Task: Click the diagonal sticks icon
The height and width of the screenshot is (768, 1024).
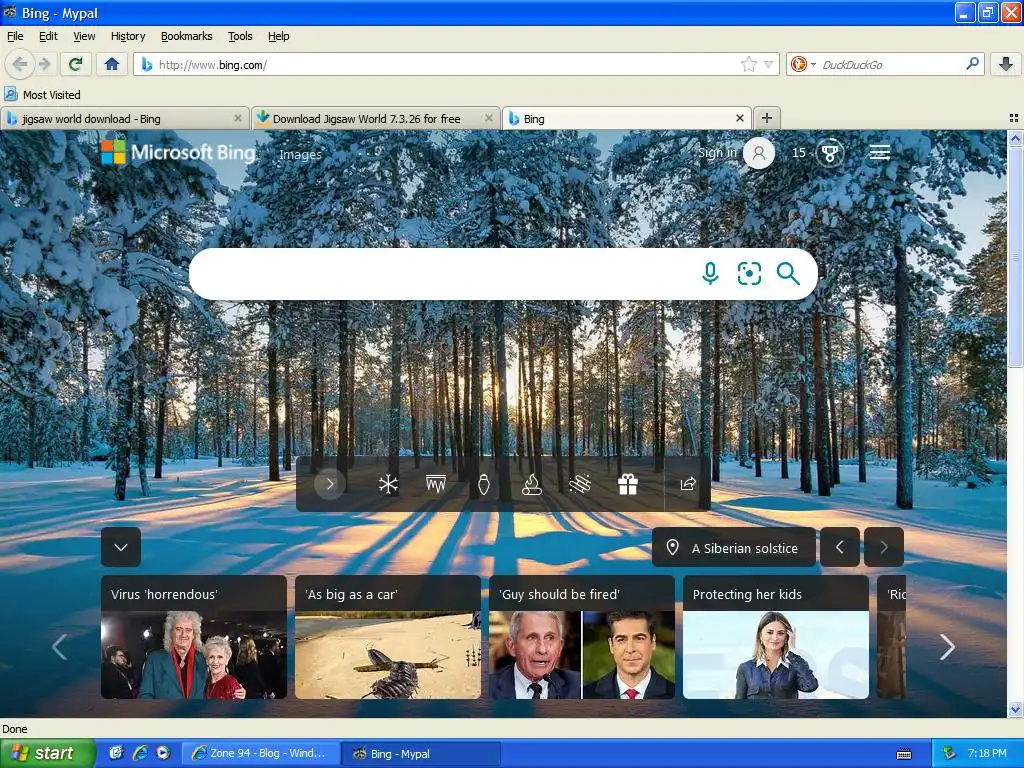Action: click(580, 484)
